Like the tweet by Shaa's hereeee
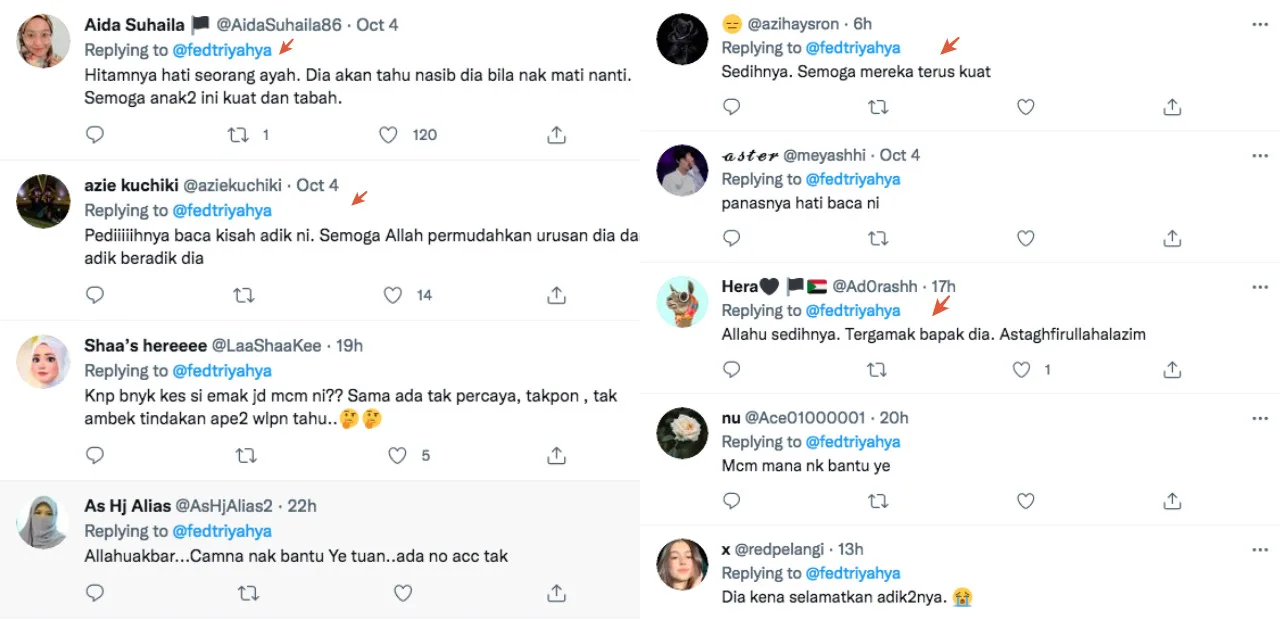Screen dimensions: 1280x620 397,455
